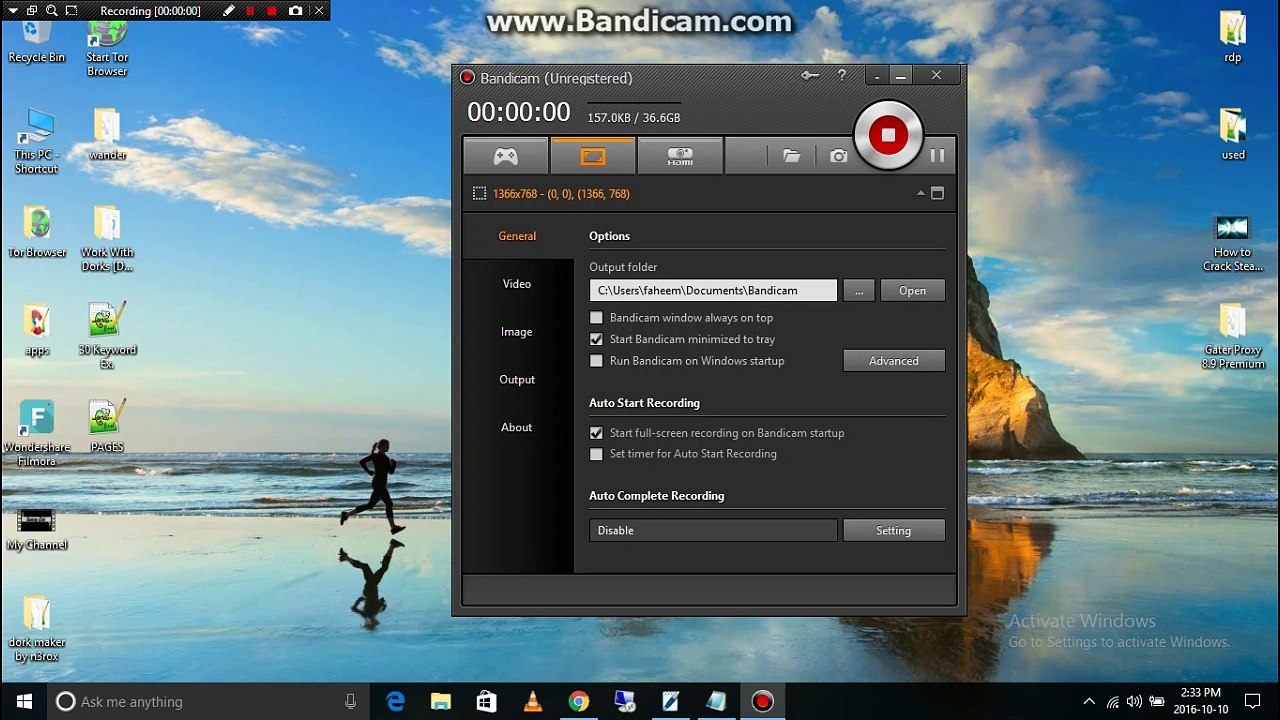Open the Video settings tab
1280x720 pixels.
(x=517, y=284)
